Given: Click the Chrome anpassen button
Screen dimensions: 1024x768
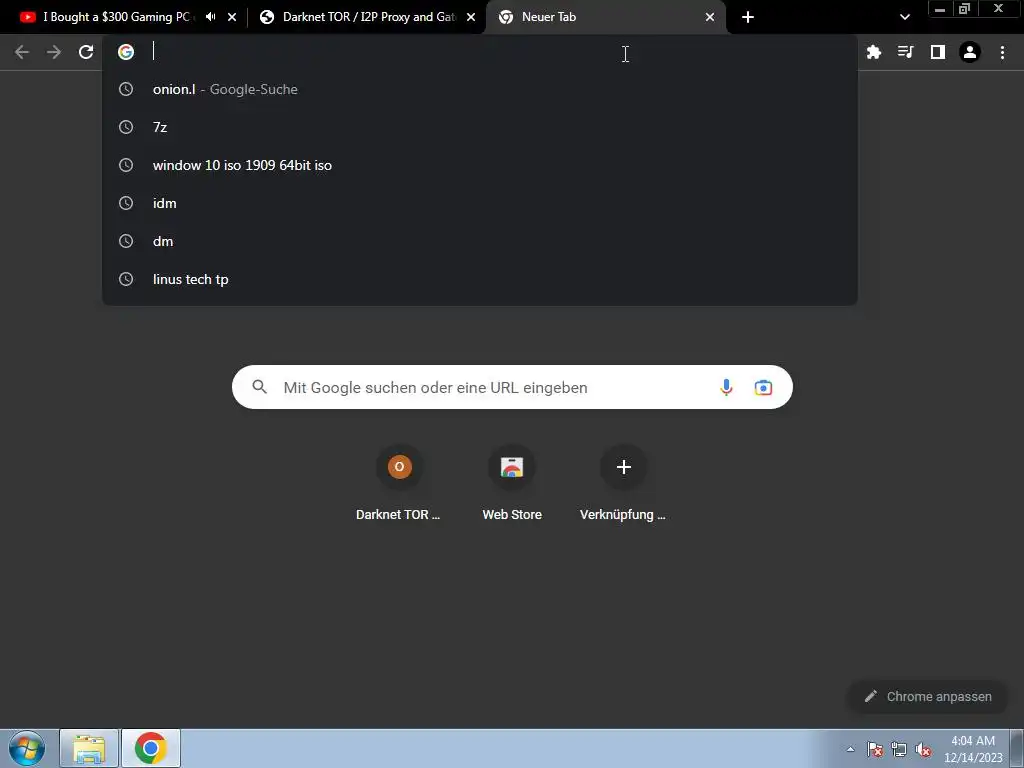Looking at the screenshot, I should 927,697.
